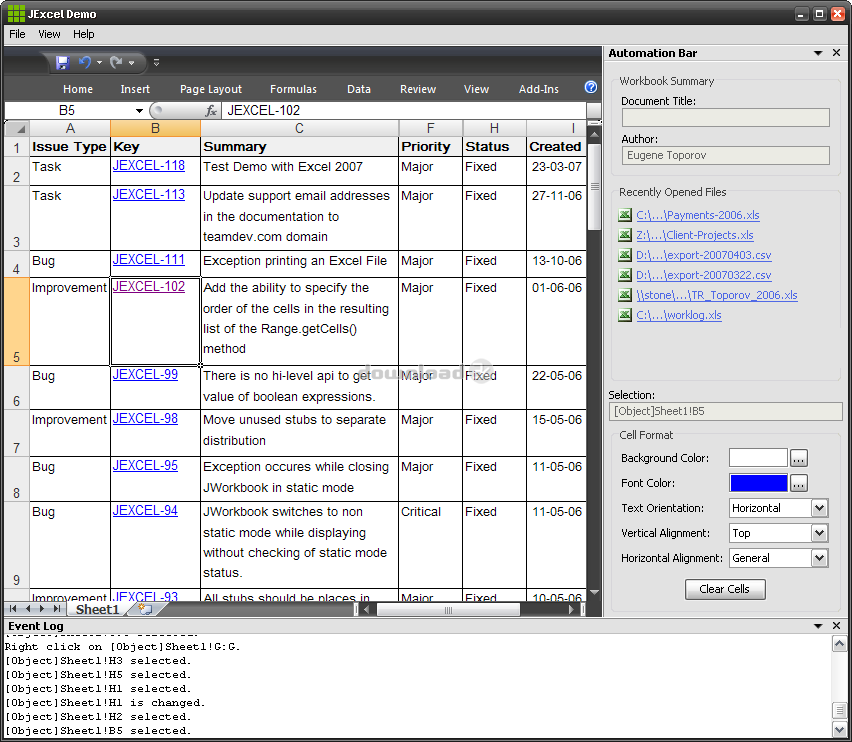Open the JEXCEL-99 issue link
852x742 pixels.
[145, 375]
